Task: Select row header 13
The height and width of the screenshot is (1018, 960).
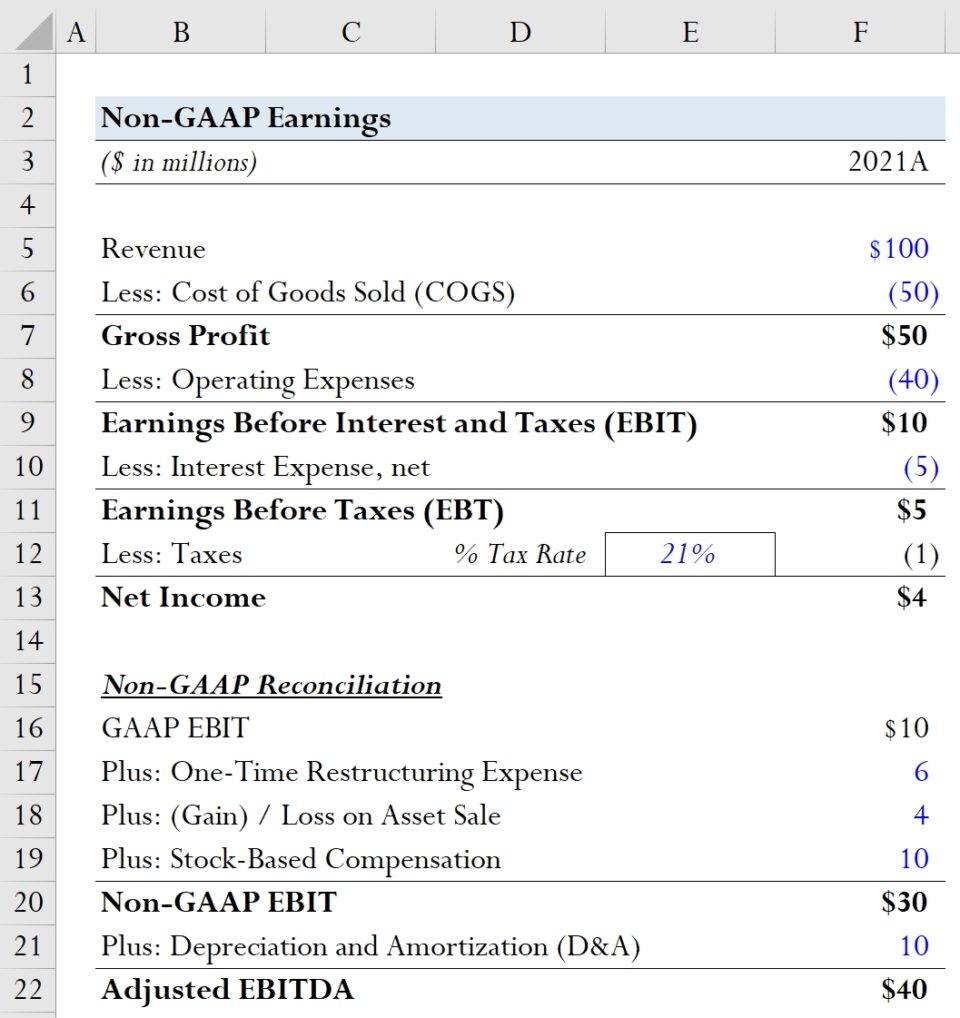Action: (x=28, y=597)
